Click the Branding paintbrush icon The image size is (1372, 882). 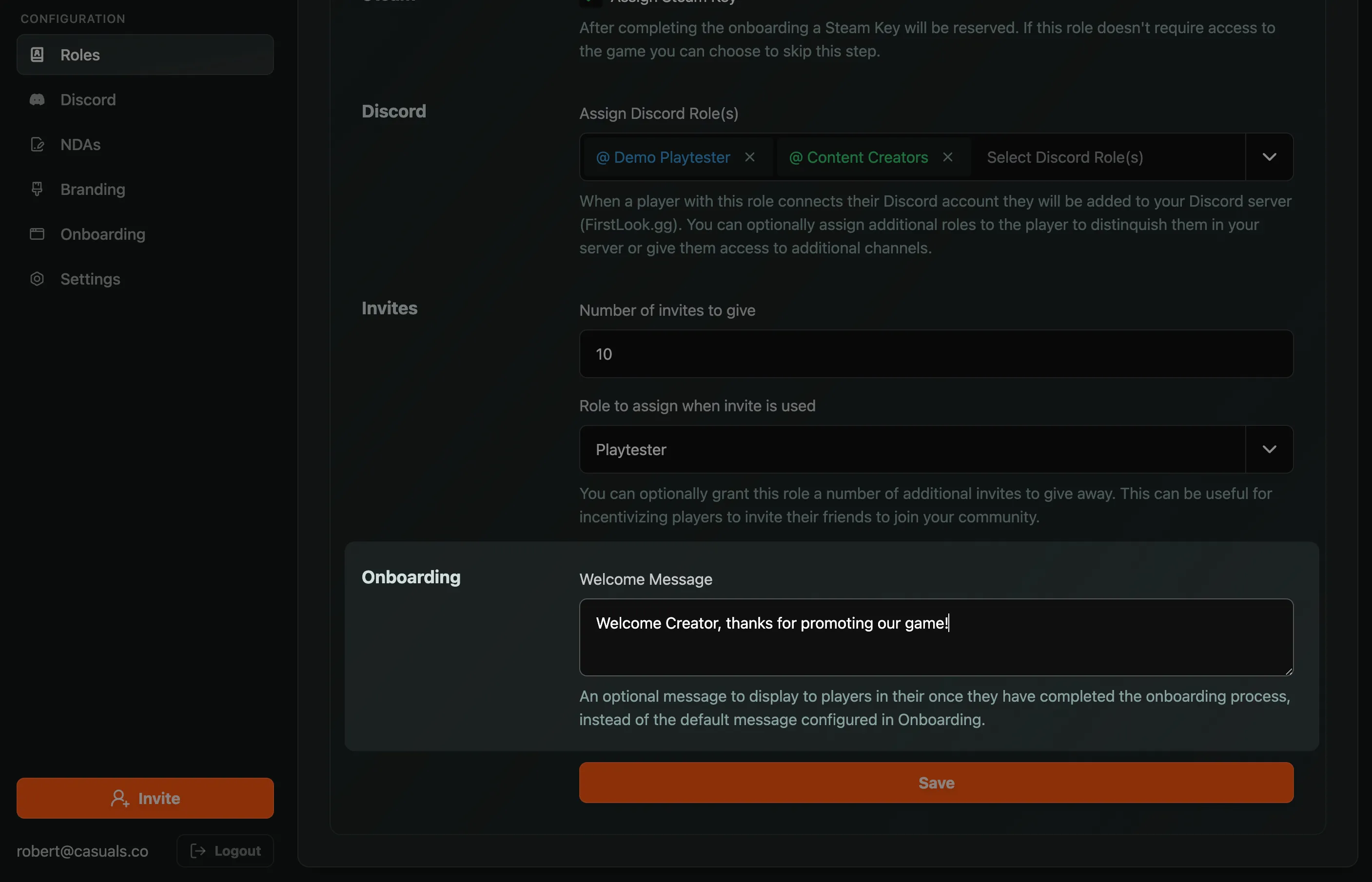(x=37, y=189)
